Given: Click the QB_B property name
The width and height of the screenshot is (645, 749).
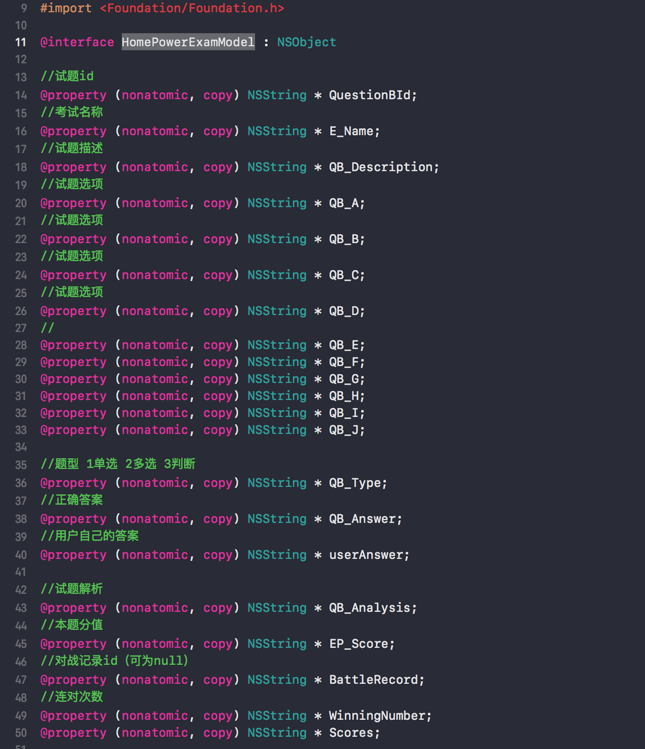Looking at the screenshot, I should (x=344, y=239).
